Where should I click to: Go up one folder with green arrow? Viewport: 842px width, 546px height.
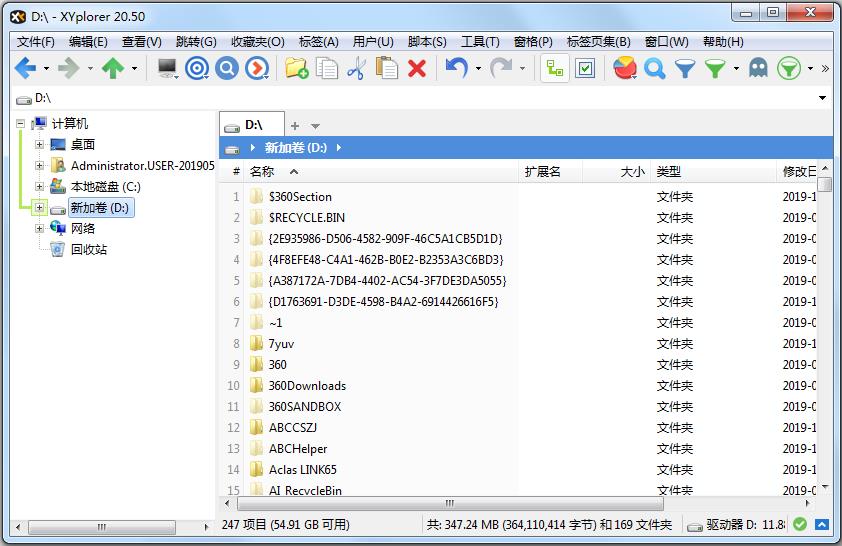113,68
